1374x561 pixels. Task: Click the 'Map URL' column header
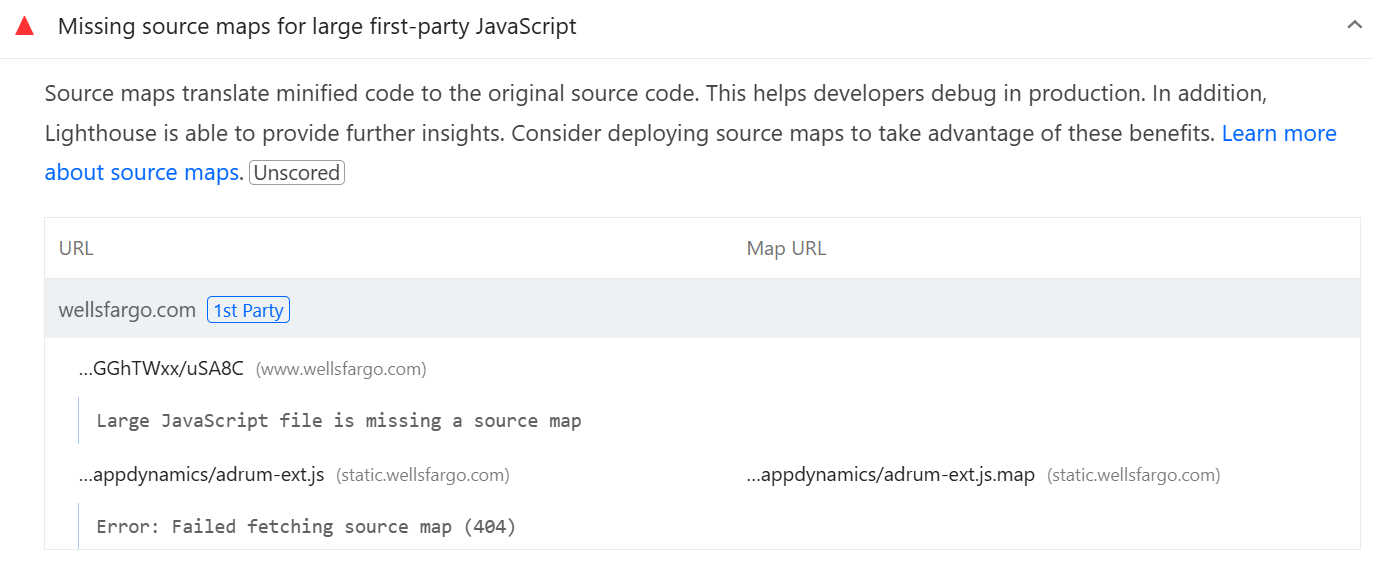click(x=786, y=248)
